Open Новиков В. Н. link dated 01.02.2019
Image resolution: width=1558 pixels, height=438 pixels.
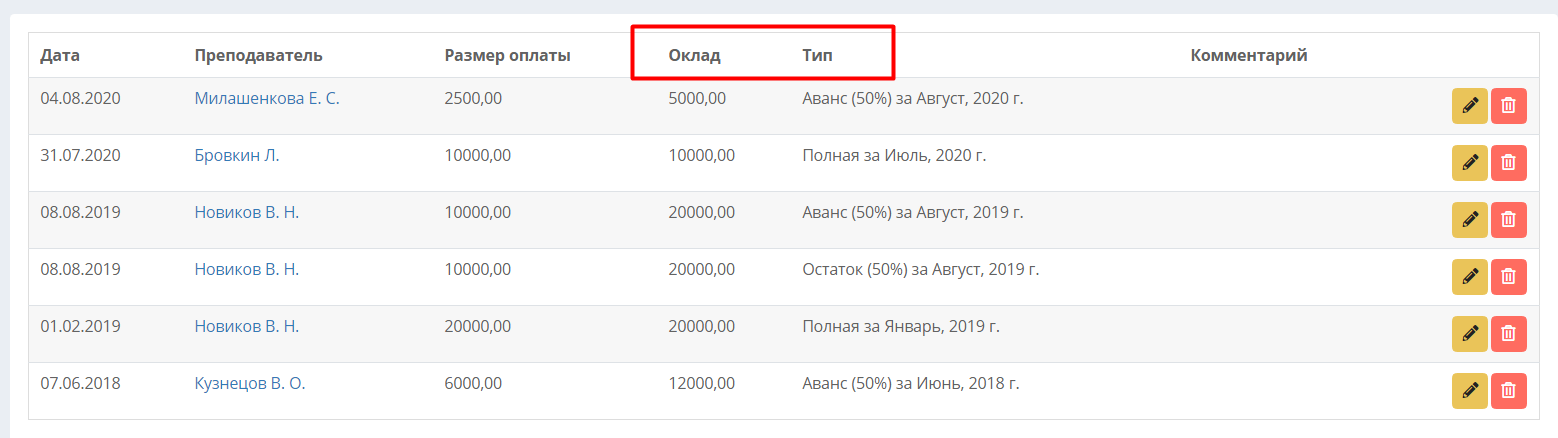[x=247, y=326]
